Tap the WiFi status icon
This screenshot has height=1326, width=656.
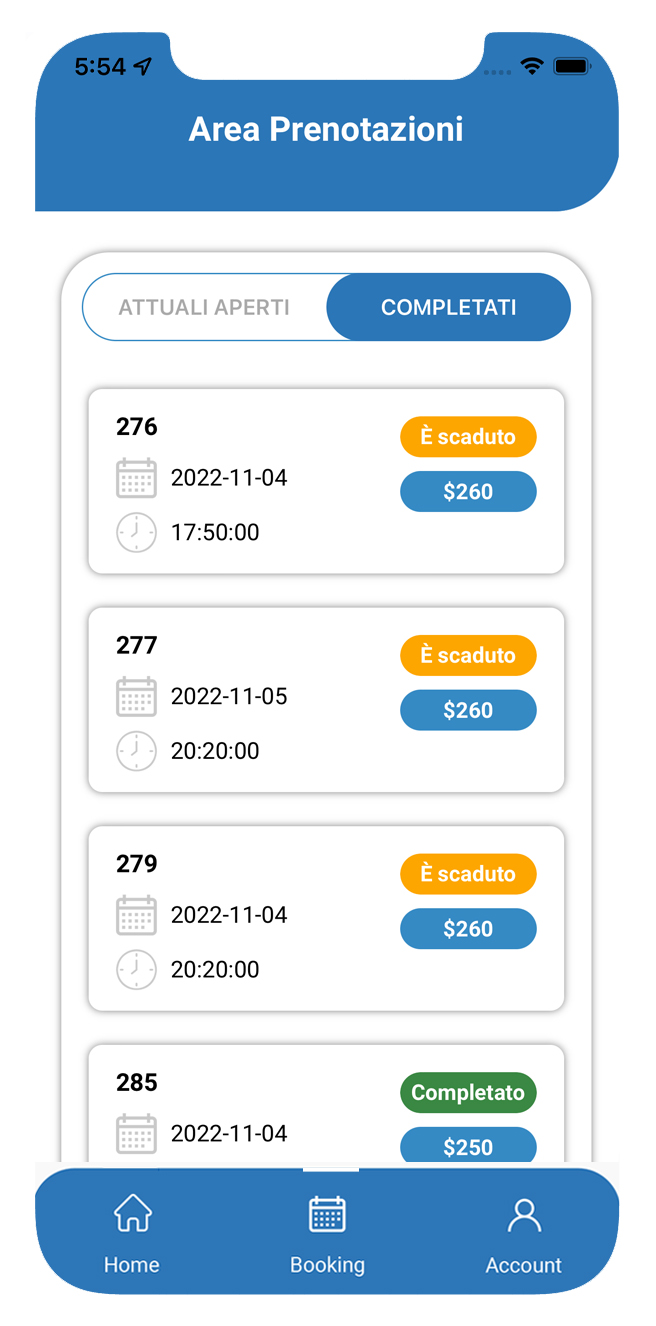(x=532, y=66)
